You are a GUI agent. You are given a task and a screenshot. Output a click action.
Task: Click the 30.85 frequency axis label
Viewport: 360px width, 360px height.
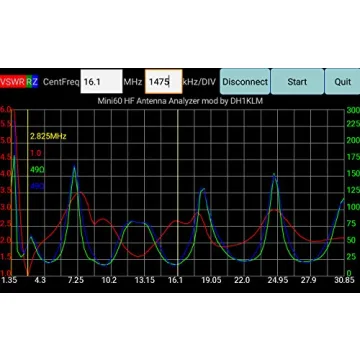pyautogui.click(x=344, y=280)
